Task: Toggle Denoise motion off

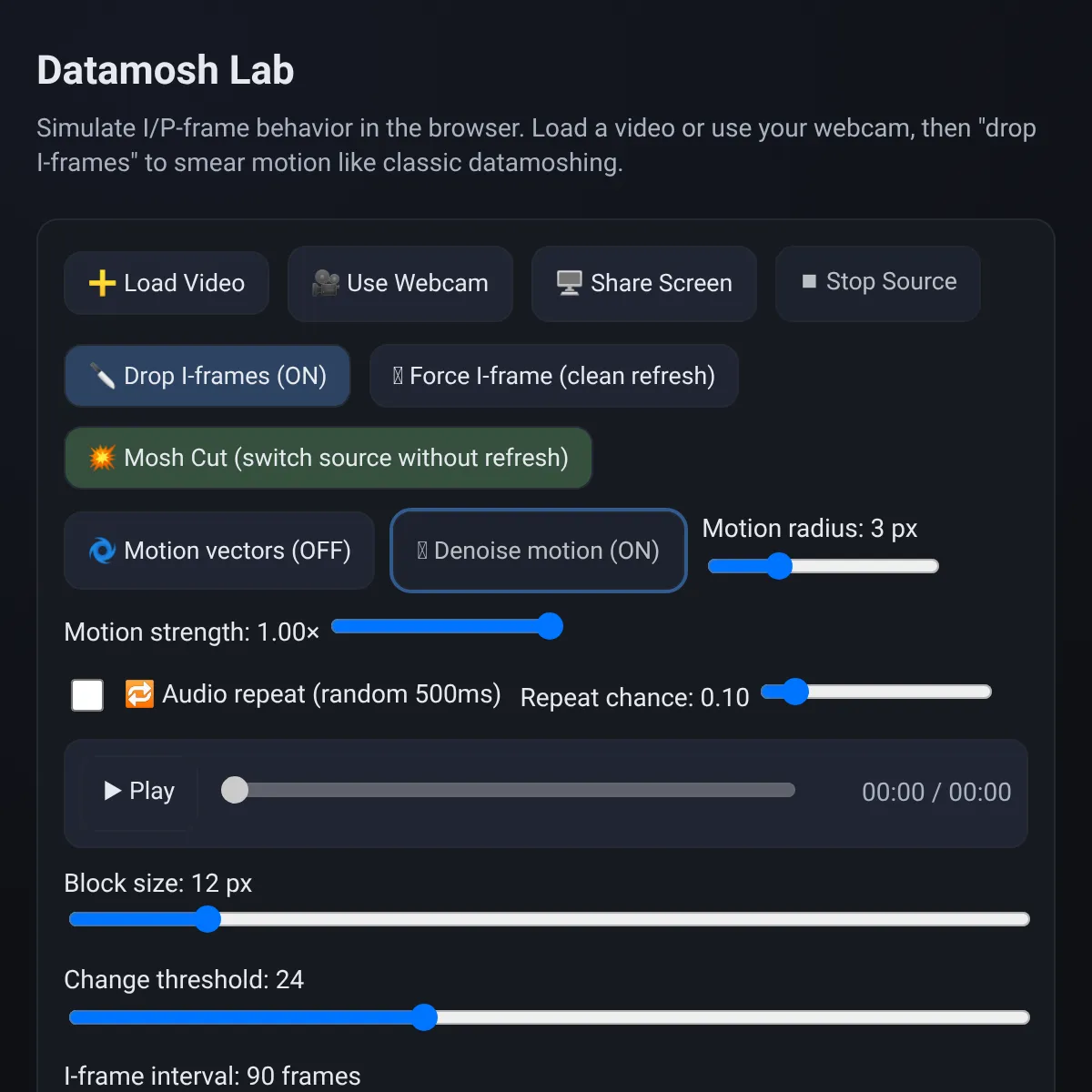Action: [x=538, y=551]
